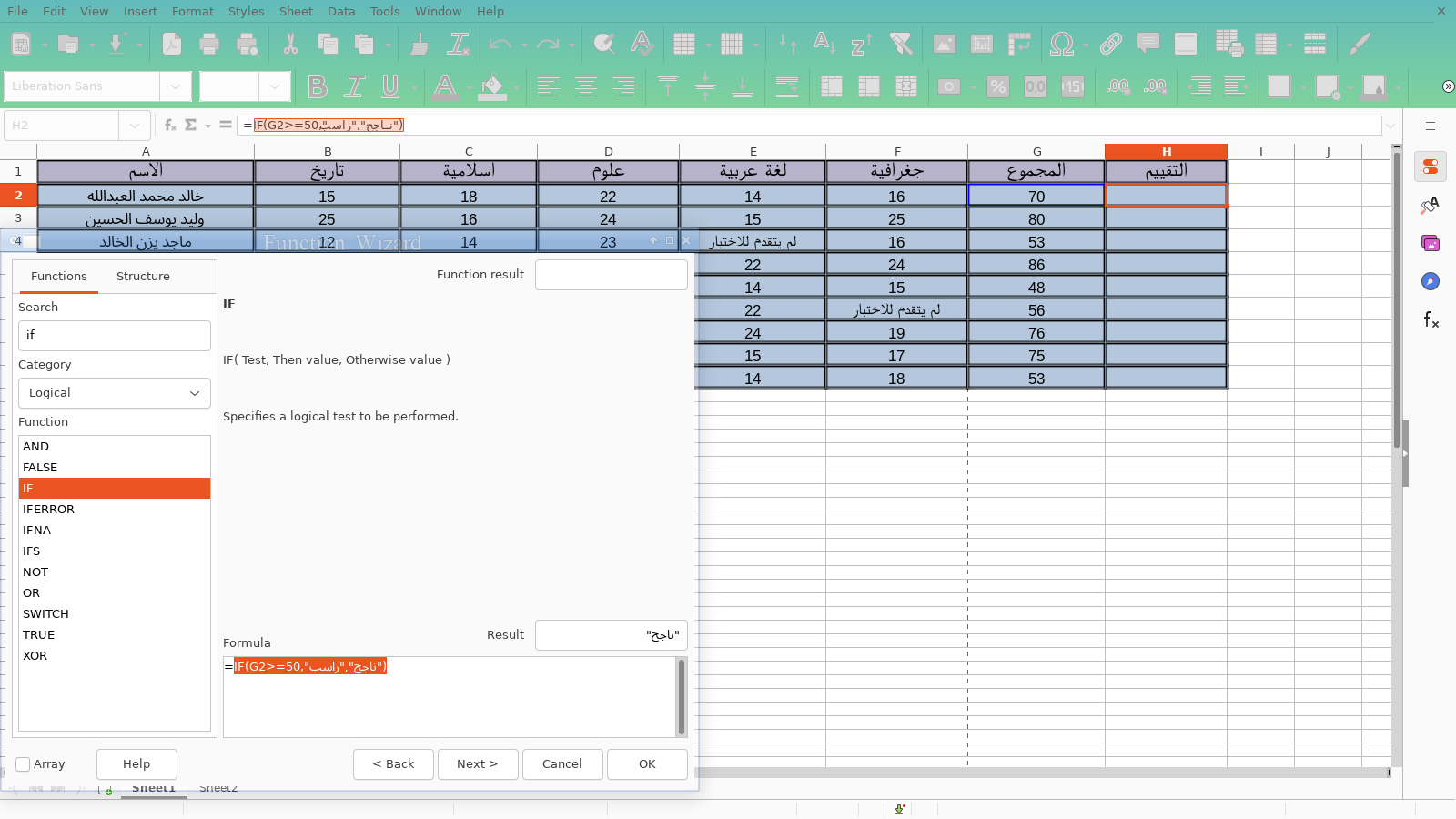Viewport: 1456px width, 819px height.
Task: Switch to the Structure tab
Action: pyautogui.click(x=143, y=277)
